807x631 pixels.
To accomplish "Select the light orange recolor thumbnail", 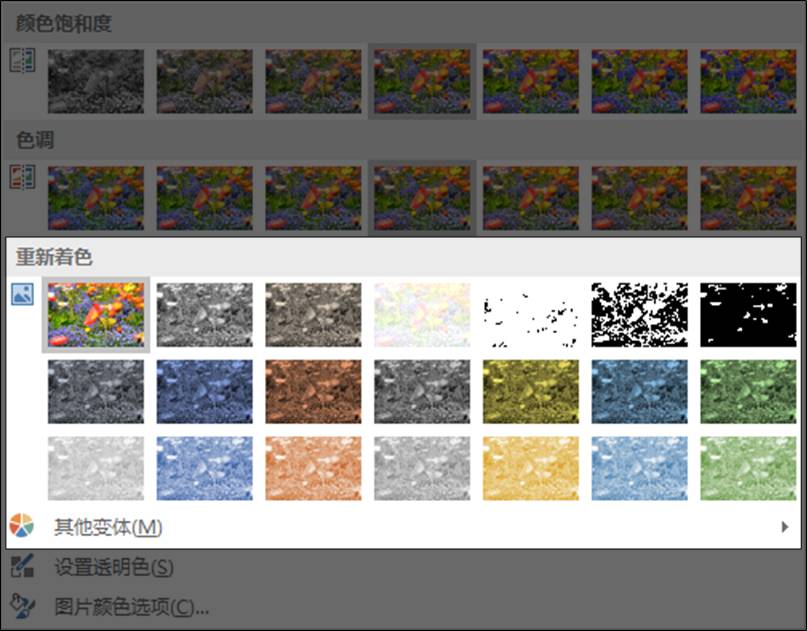I will [x=313, y=468].
